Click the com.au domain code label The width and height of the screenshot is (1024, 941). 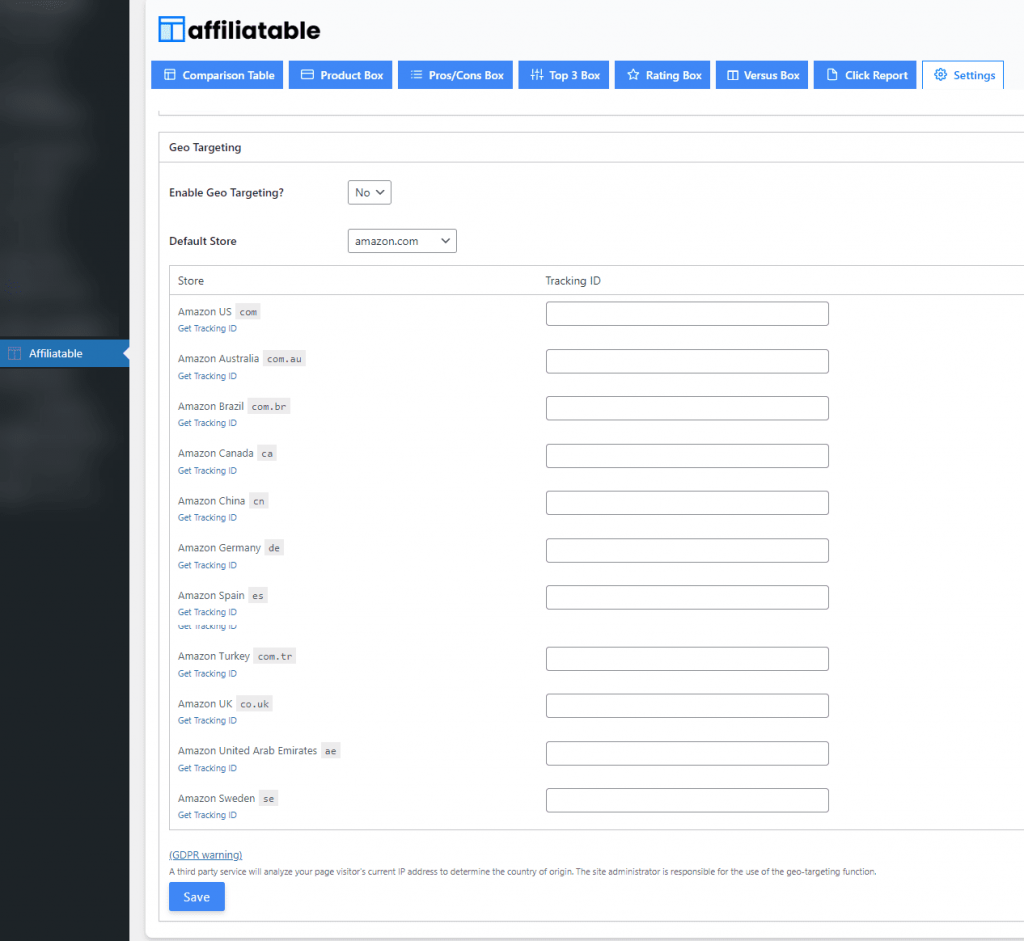[284, 359]
